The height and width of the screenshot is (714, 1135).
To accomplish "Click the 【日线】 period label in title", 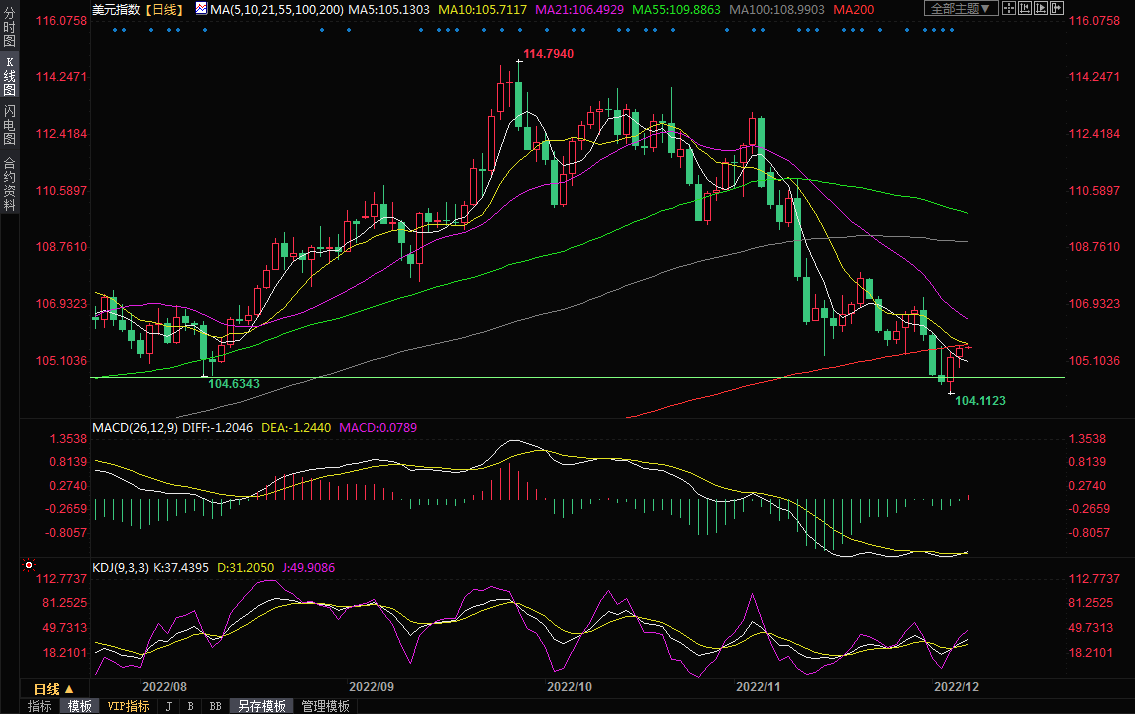I will (163, 9).
